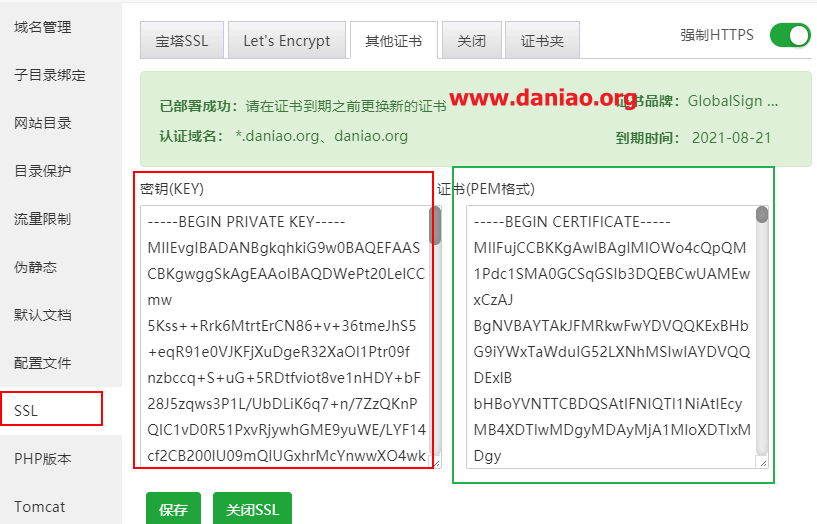Click the certificate box scrollbar thumb

pyautogui.click(x=762, y=215)
